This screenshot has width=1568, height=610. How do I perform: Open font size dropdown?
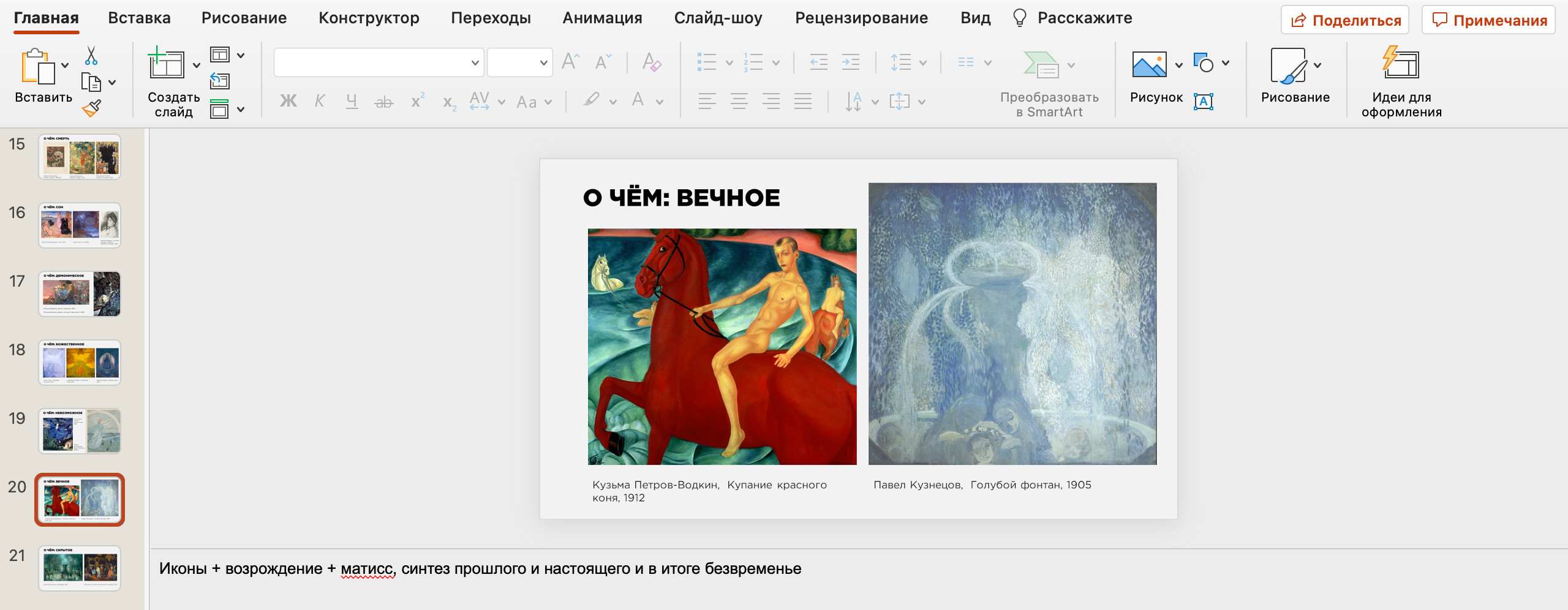pyautogui.click(x=543, y=62)
